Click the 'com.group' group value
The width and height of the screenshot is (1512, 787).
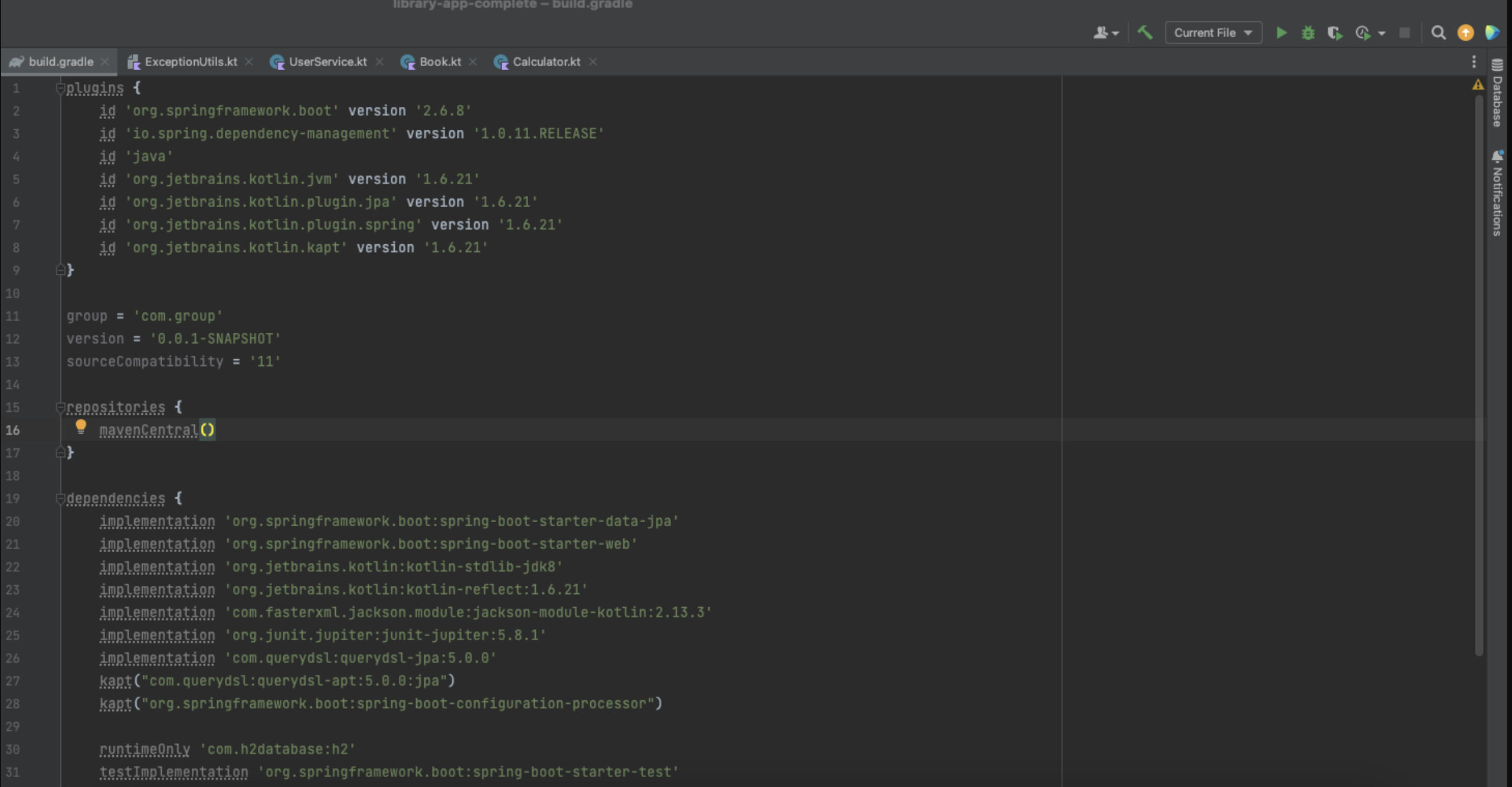178,316
